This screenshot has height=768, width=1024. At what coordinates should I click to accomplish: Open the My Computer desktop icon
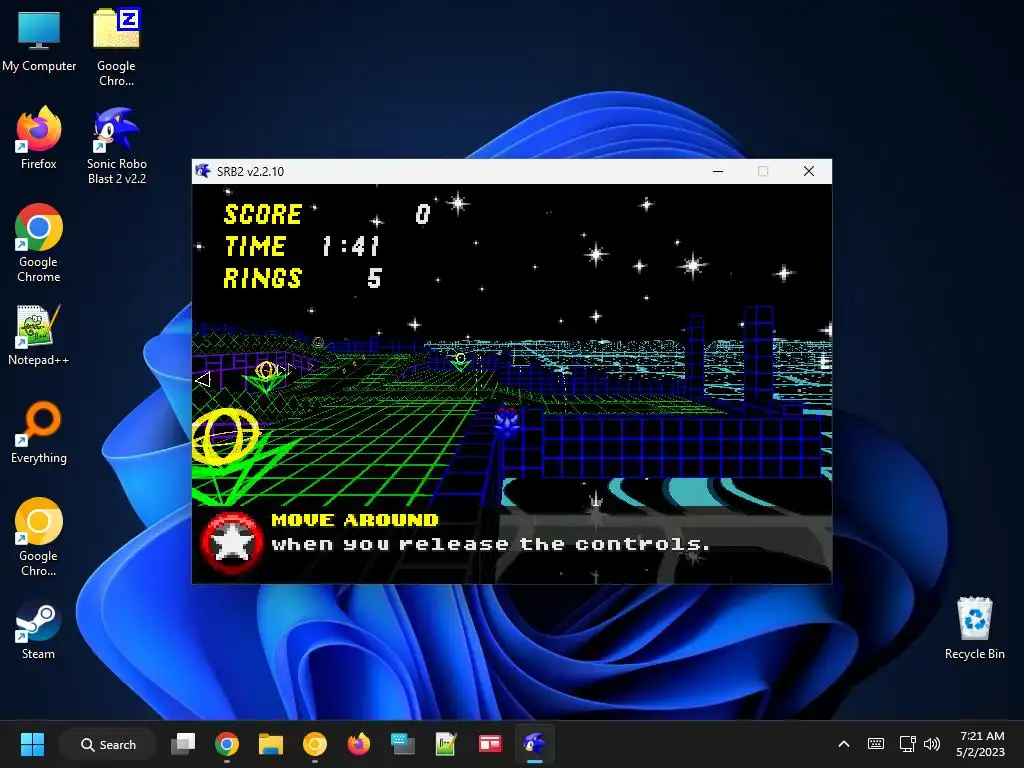[x=39, y=41]
